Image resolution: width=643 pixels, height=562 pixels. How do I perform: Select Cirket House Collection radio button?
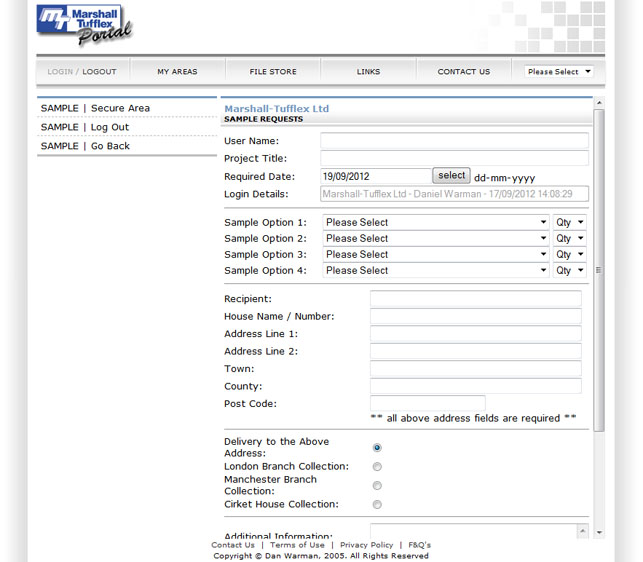(x=377, y=504)
